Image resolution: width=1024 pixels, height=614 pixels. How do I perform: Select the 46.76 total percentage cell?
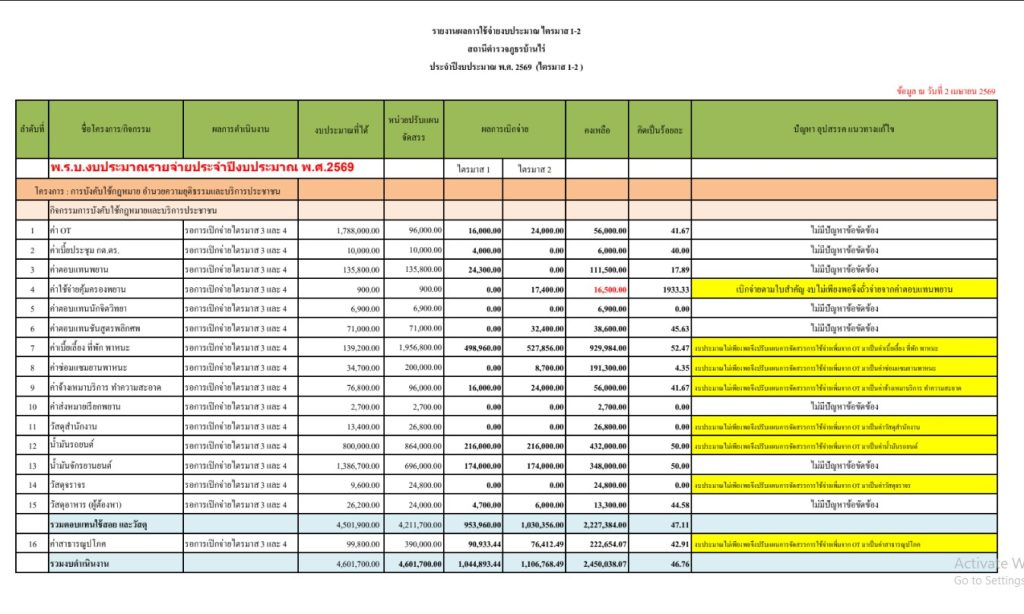point(660,564)
